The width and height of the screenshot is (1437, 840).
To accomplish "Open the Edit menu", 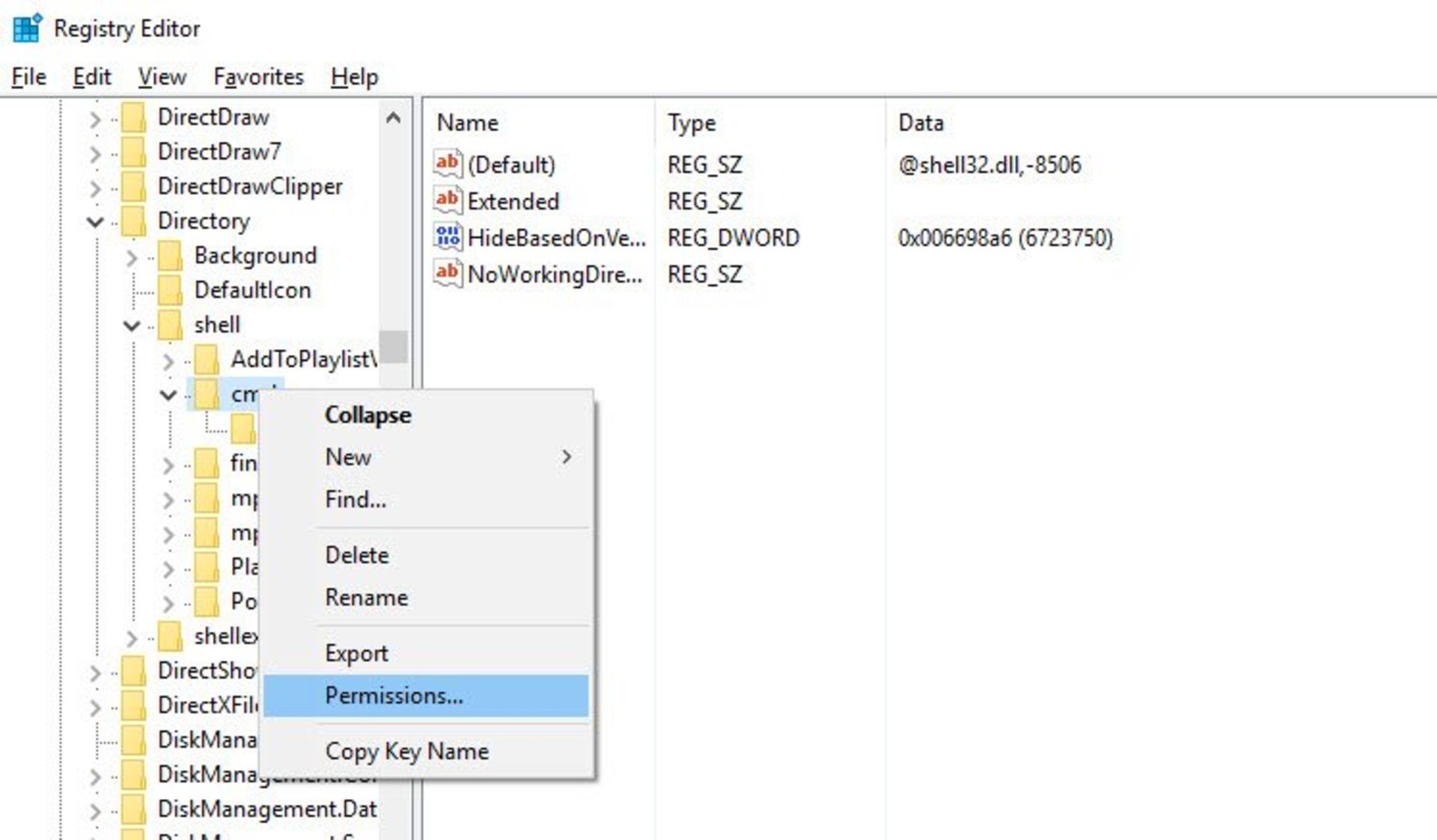I will click(91, 76).
